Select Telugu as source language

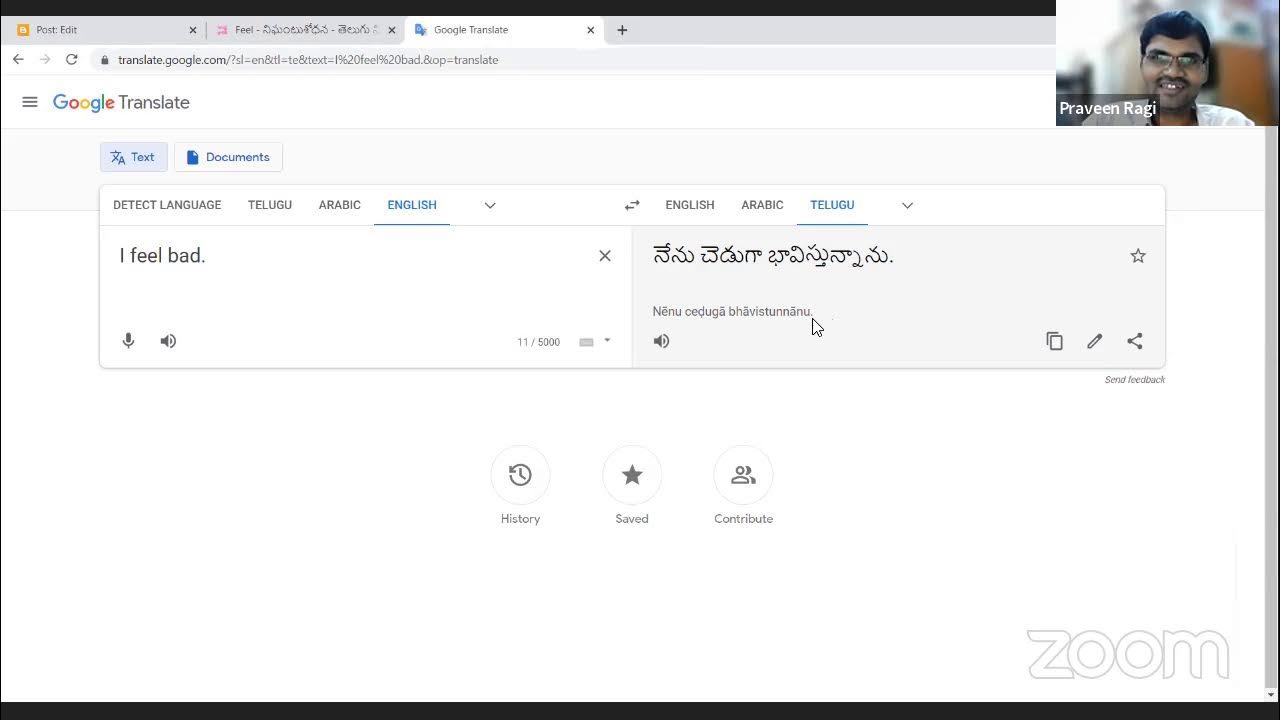pyautogui.click(x=270, y=205)
